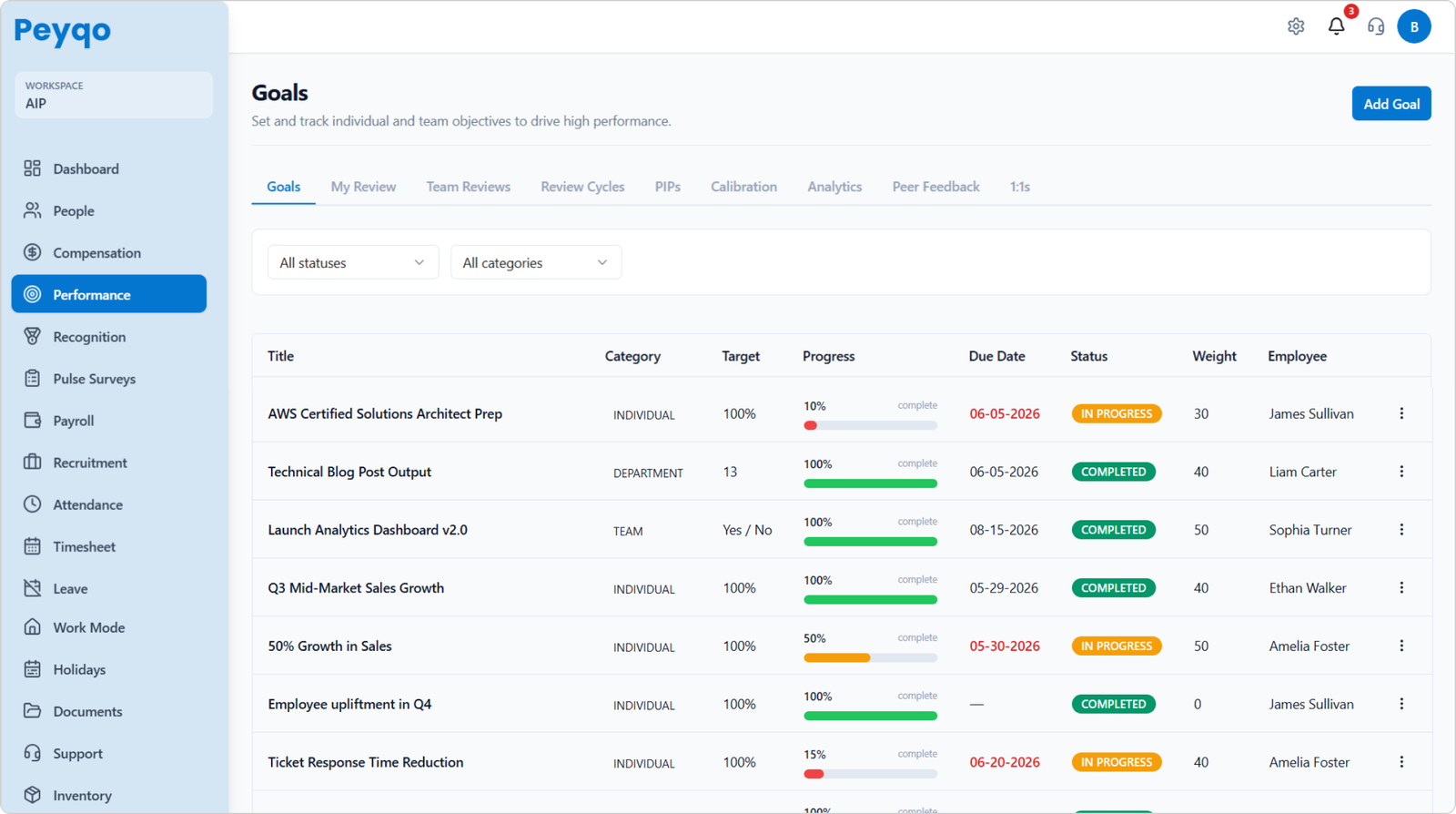Click the Holidays calendar icon
This screenshot has width=1456, height=814.
pos(33,669)
